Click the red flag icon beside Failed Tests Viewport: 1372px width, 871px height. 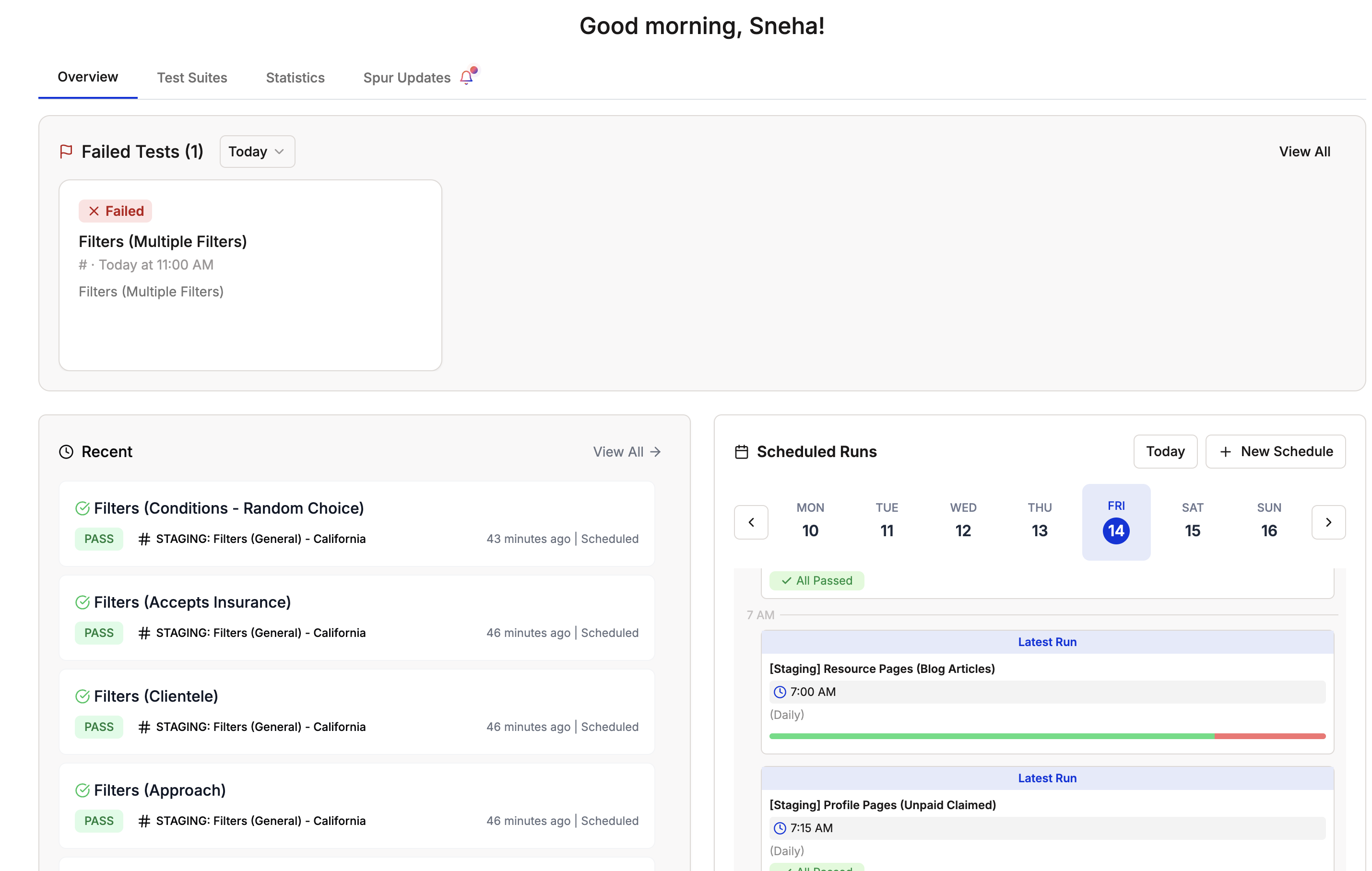(67, 151)
